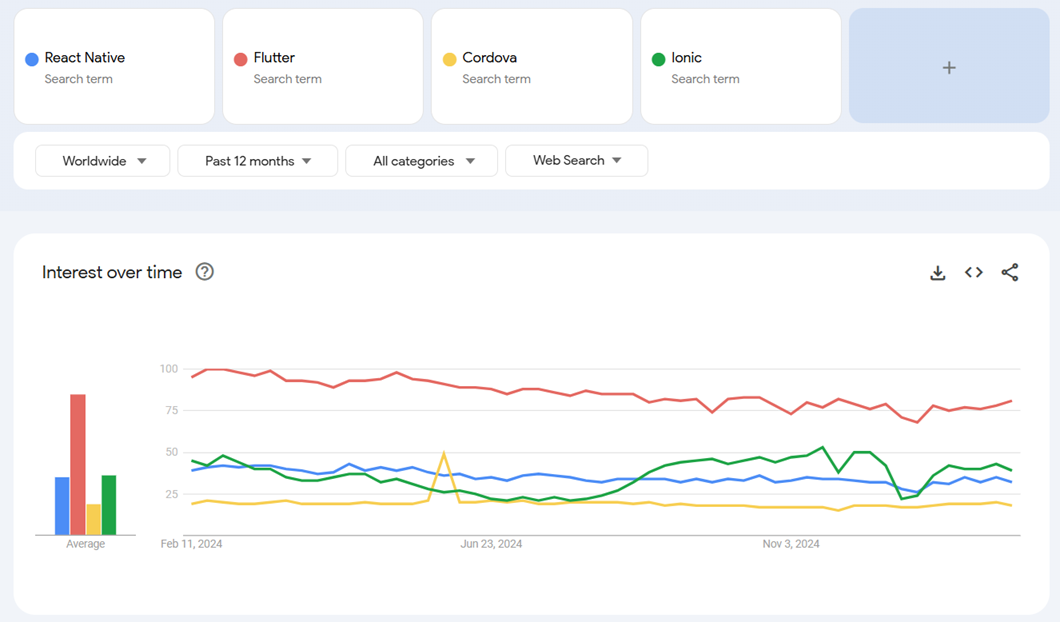Select the Flutter search term card
The image size is (1060, 622).
pos(323,66)
